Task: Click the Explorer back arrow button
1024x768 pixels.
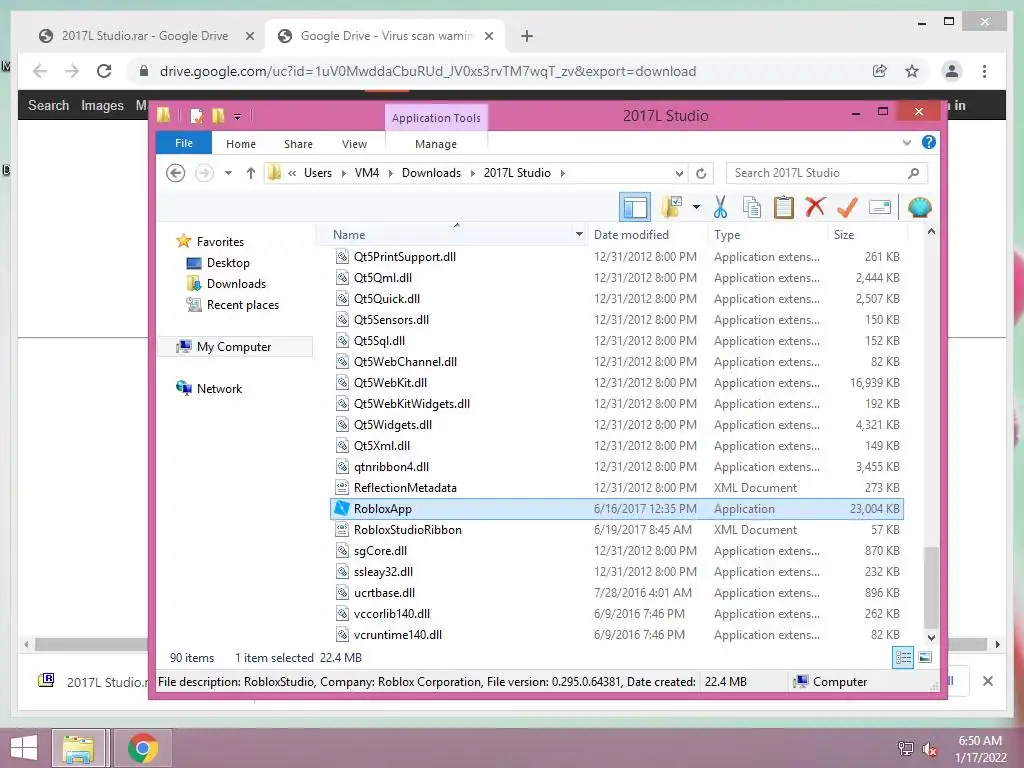Action: pyautogui.click(x=175, y=173)
